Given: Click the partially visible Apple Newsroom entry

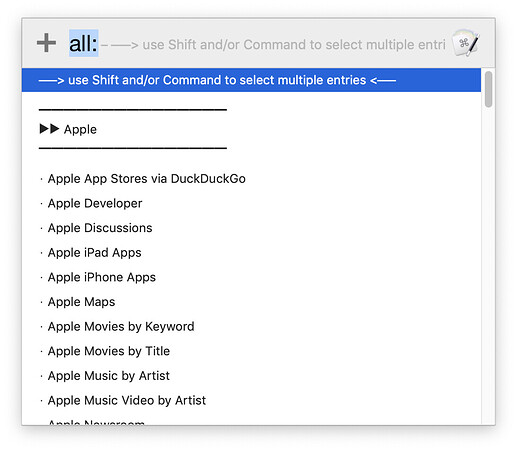Looking at the screenshot, I should [96, 422].
